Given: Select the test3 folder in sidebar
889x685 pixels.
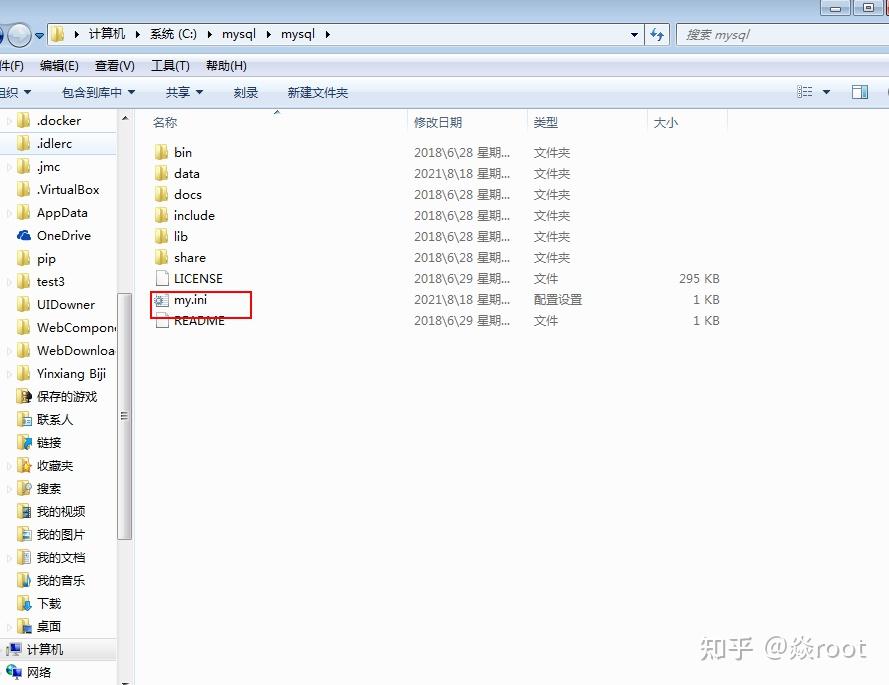Looking at the screenshot, I should click(x=50, y=281).
